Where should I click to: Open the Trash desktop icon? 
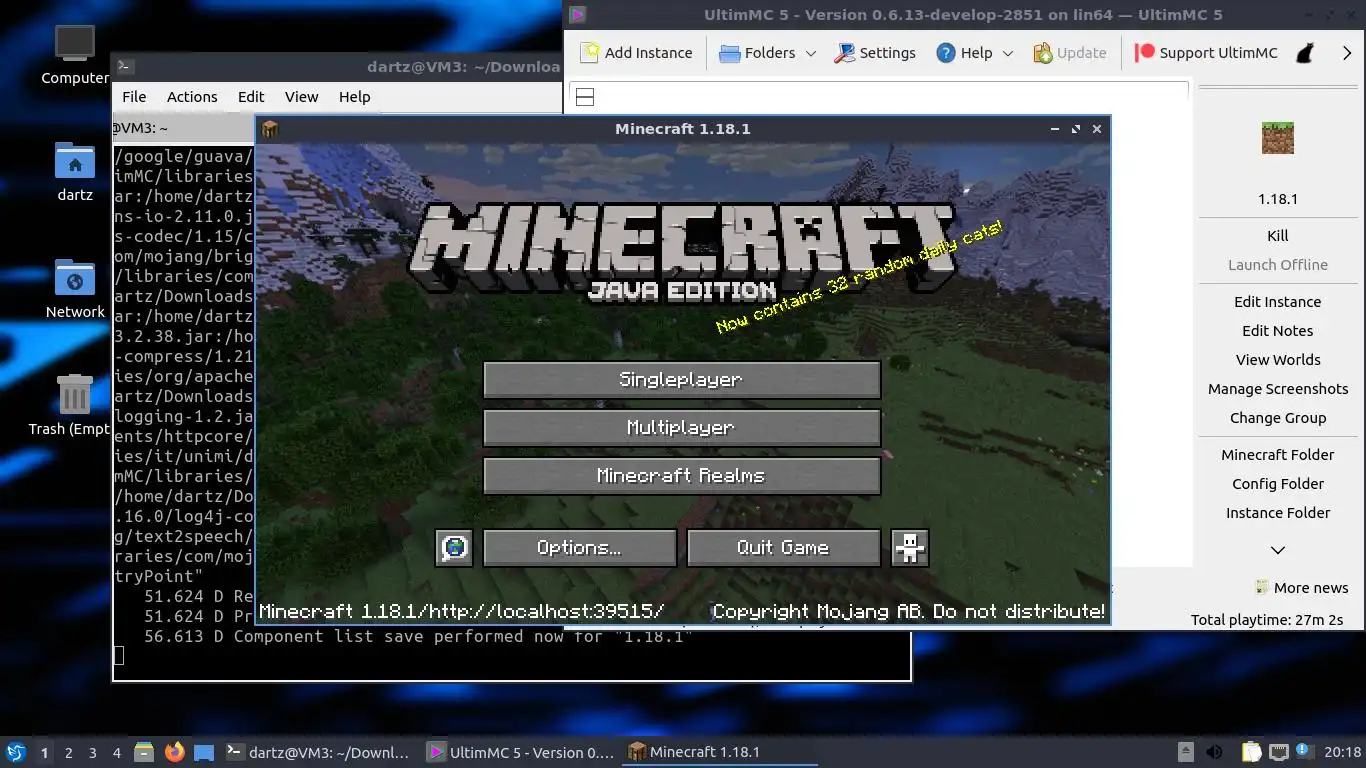pos(75,404)
